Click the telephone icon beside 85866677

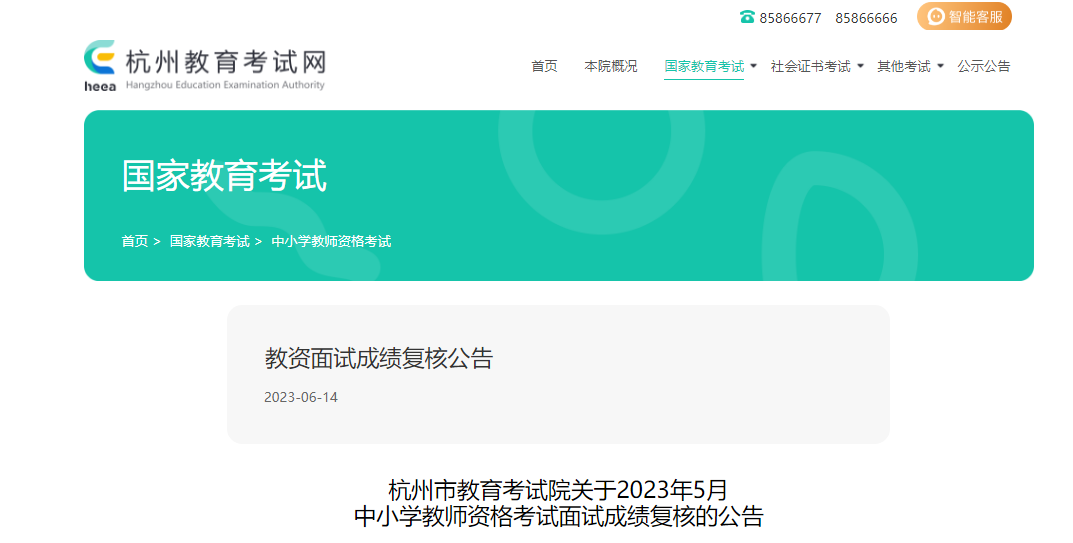click(x=747, y=17)
